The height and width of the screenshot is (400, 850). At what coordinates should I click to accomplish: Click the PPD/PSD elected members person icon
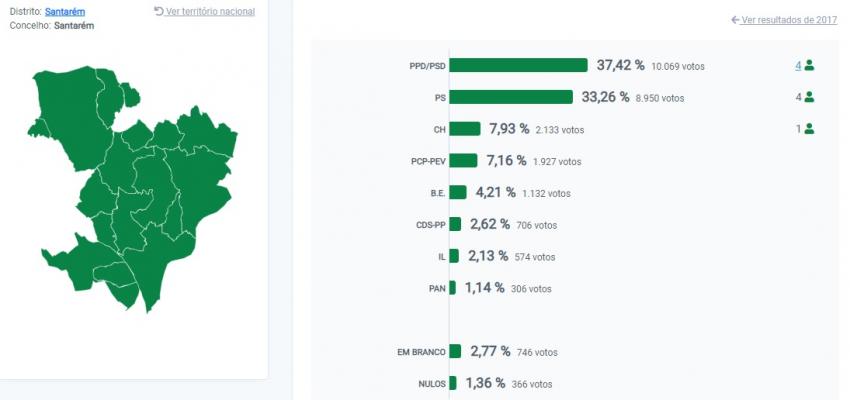(809, 65)
